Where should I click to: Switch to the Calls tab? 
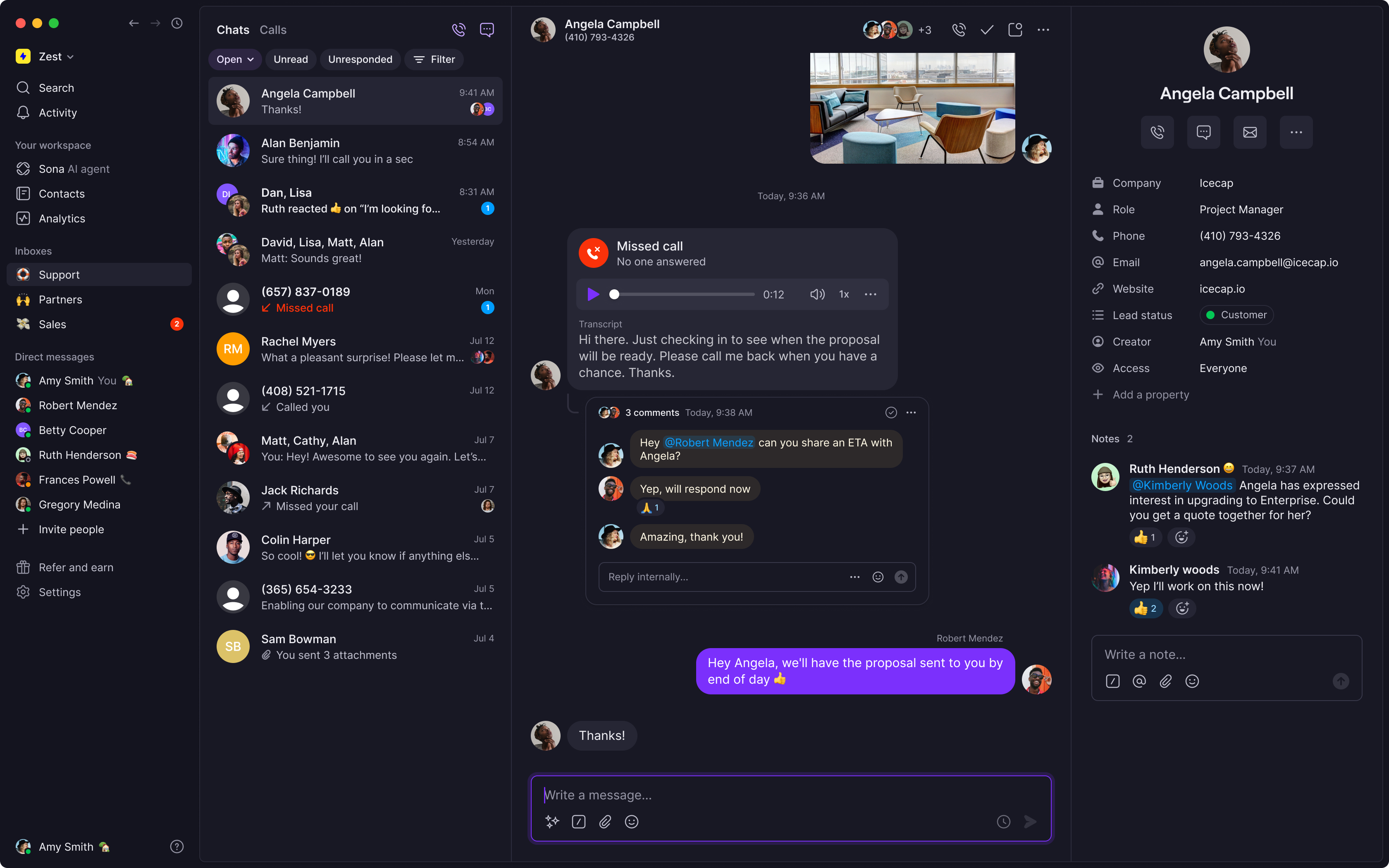click(273, 30)
